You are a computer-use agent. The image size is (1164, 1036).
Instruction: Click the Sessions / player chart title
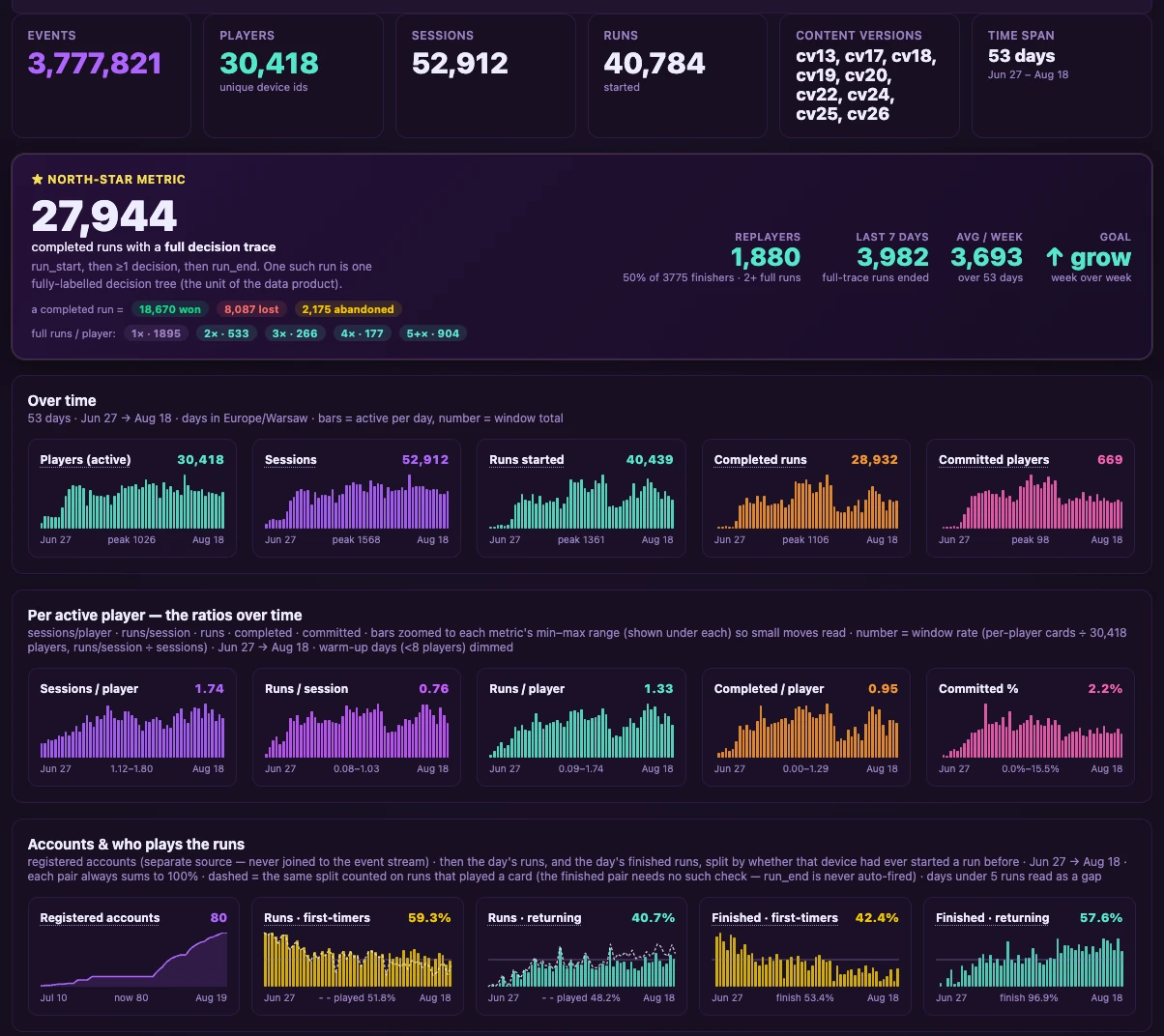tap(89, 689)
